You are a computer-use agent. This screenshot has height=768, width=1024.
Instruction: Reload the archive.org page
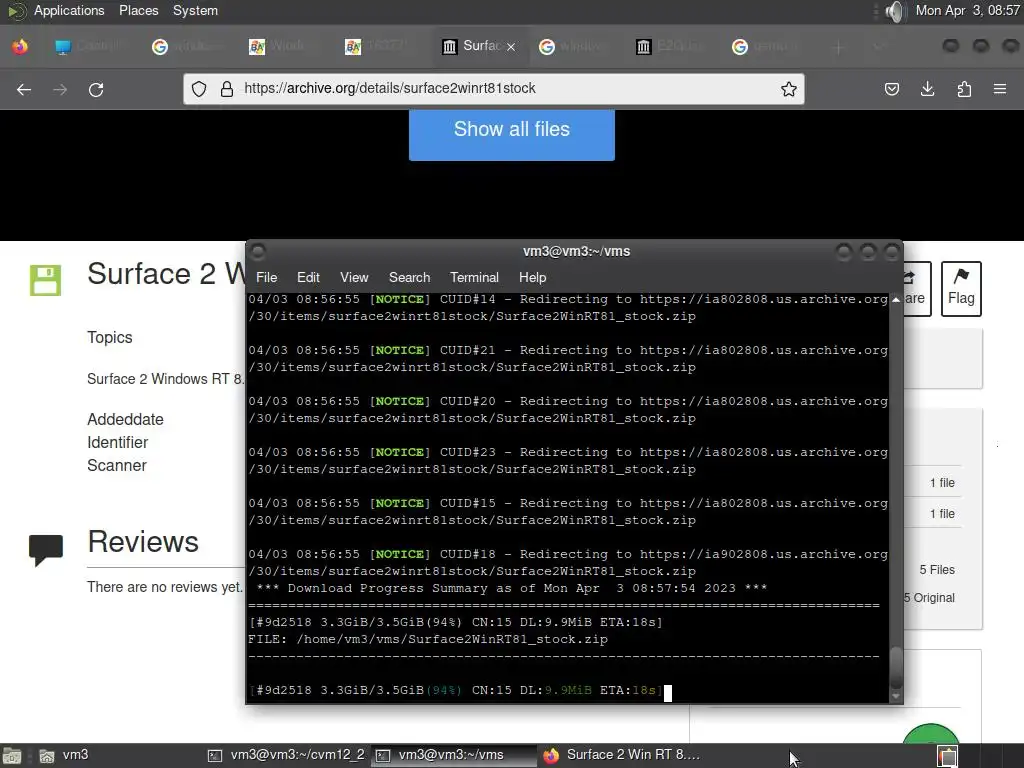(96, 89)
